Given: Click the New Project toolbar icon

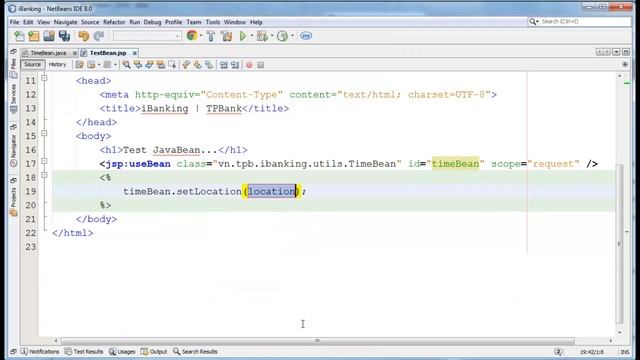Looking at the screenshot, I should tap(34, 36).
